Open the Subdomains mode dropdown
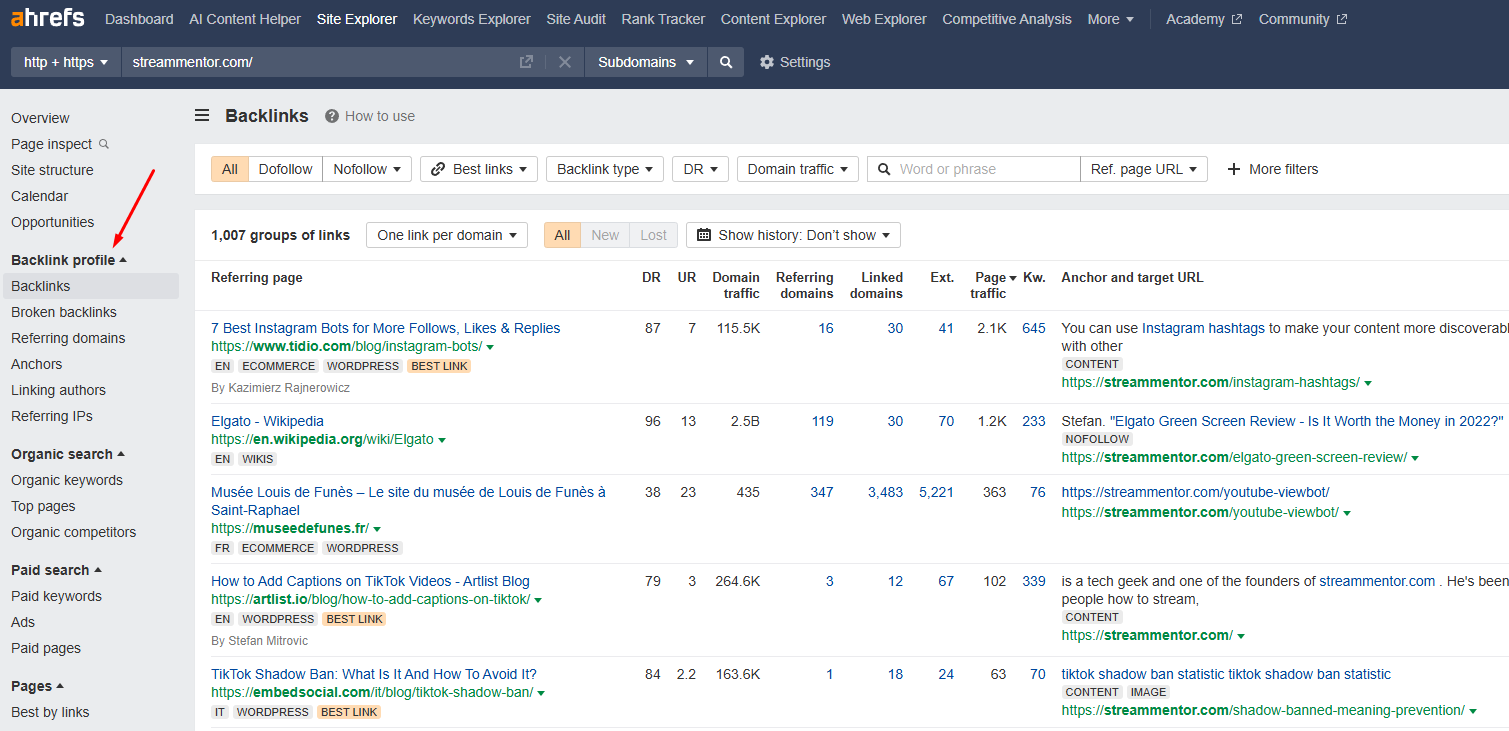 [646, 62]
